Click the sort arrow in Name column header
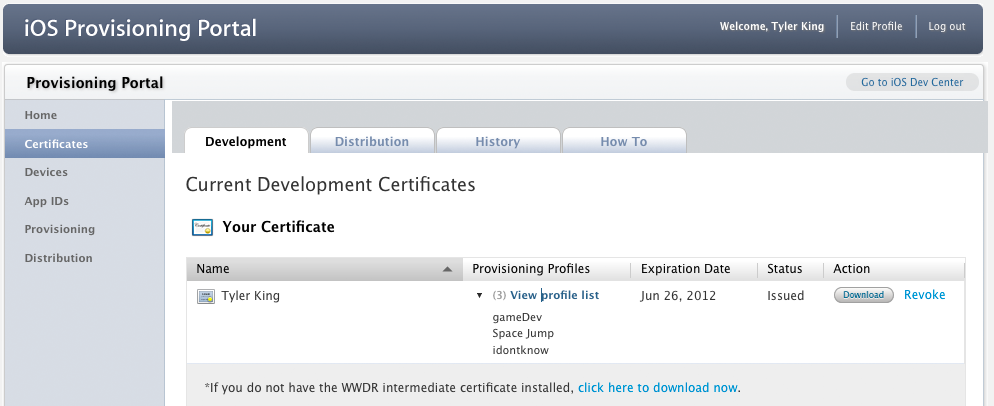This screenshot has height=406, width=994. click(448, 269)
